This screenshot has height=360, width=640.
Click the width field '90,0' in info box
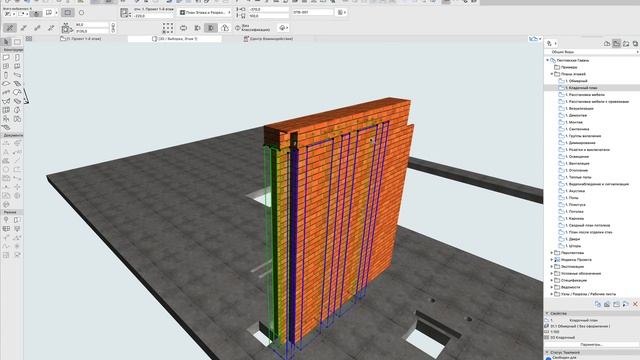[x=92, y=25]
